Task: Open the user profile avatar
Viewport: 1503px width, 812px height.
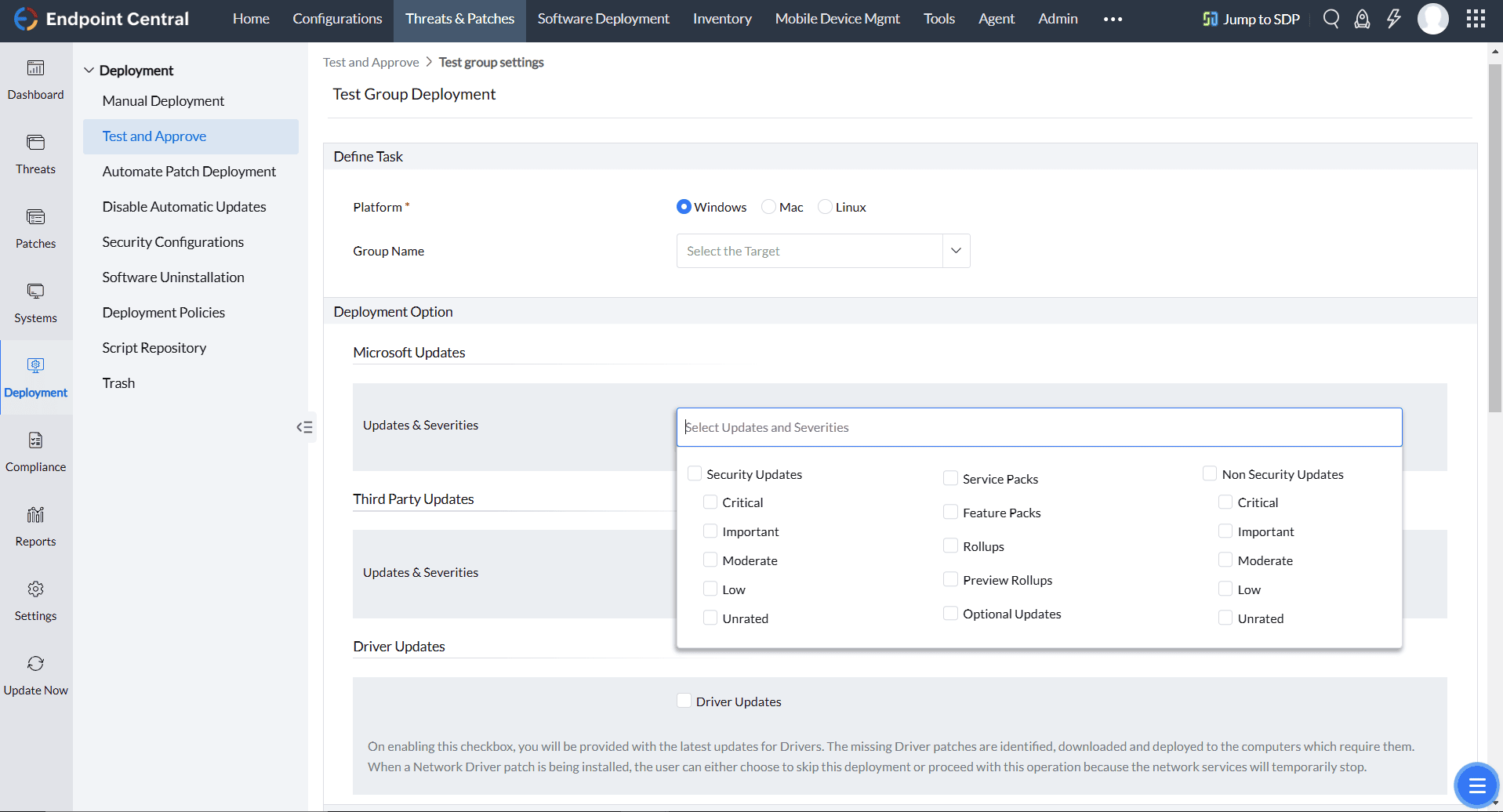Action: click(x=1433, y=19)
